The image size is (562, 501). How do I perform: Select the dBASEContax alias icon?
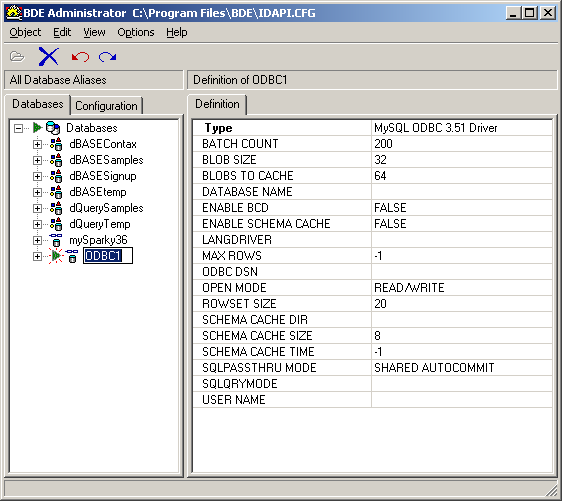[56, 144]
